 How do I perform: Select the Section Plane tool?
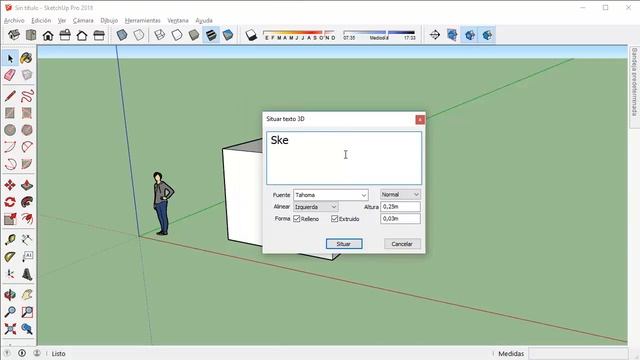[435, 35]
